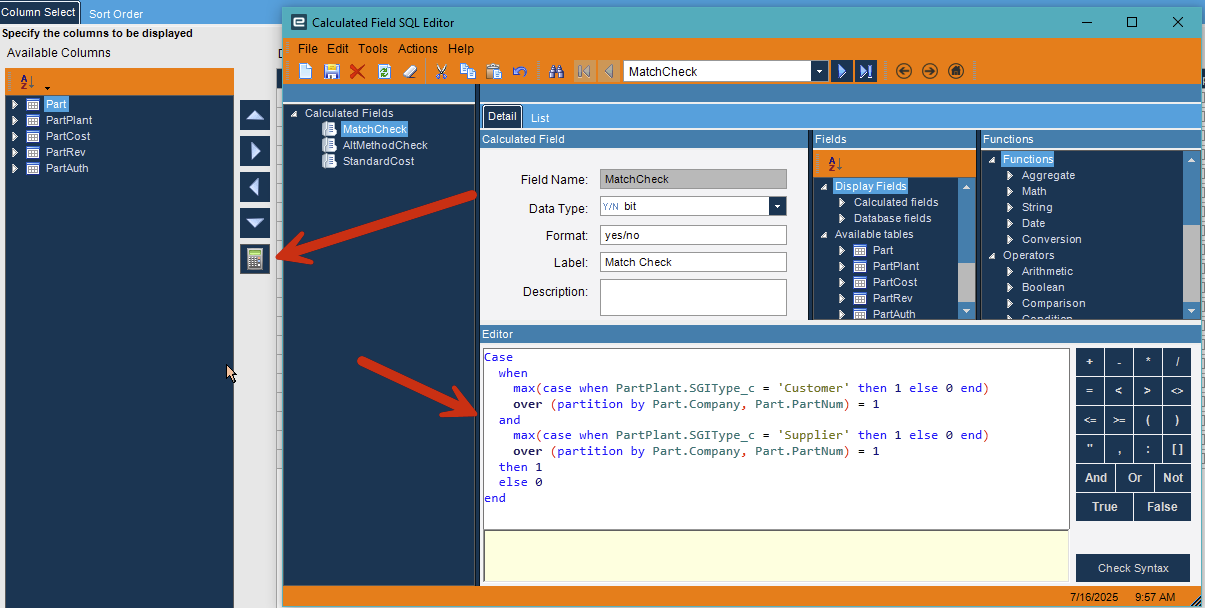Click the Home navigation icon
This screenshot has width=1205, height=608.
tap(956, 71)
